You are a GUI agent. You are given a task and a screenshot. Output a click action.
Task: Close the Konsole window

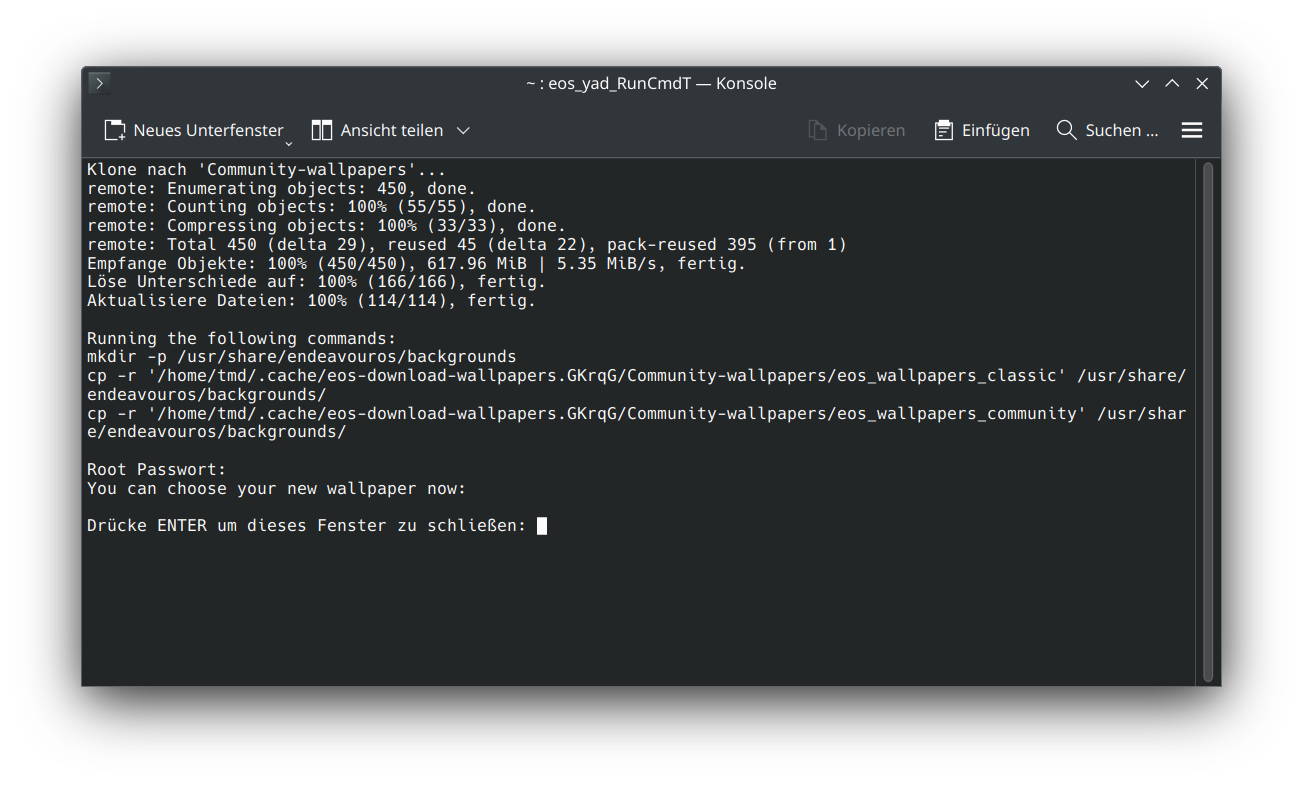click(x=1202, y=84)
